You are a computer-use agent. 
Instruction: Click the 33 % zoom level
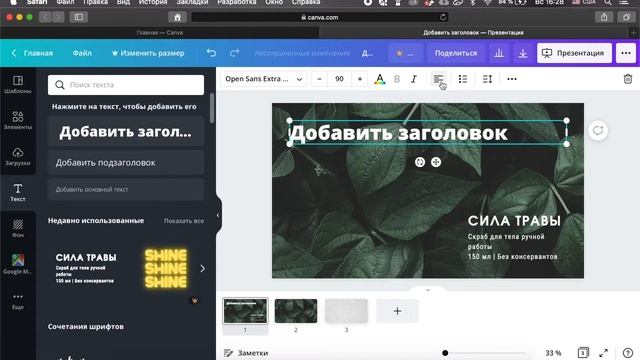coord(553,353)
